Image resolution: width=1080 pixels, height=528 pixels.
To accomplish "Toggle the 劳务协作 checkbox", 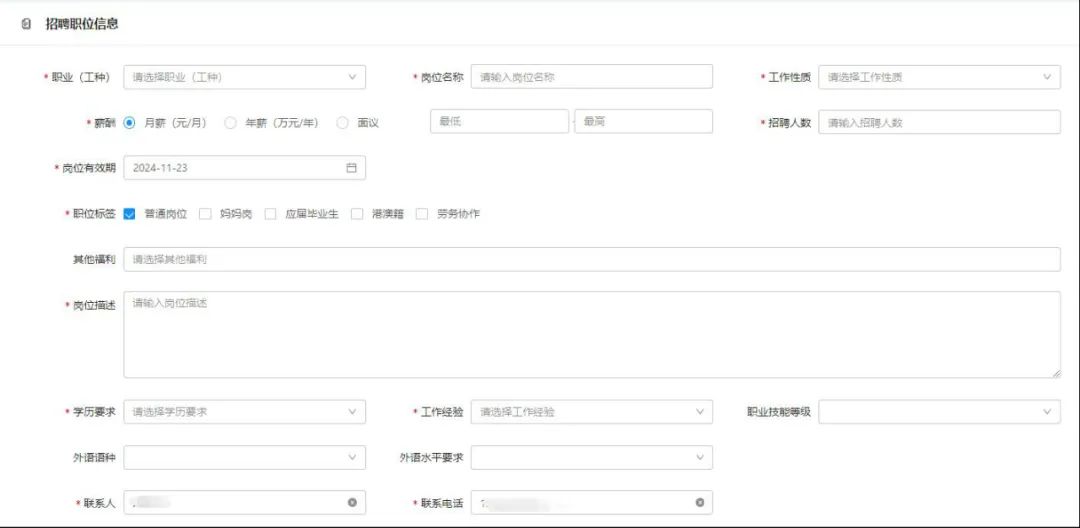I will click(422, 214).
